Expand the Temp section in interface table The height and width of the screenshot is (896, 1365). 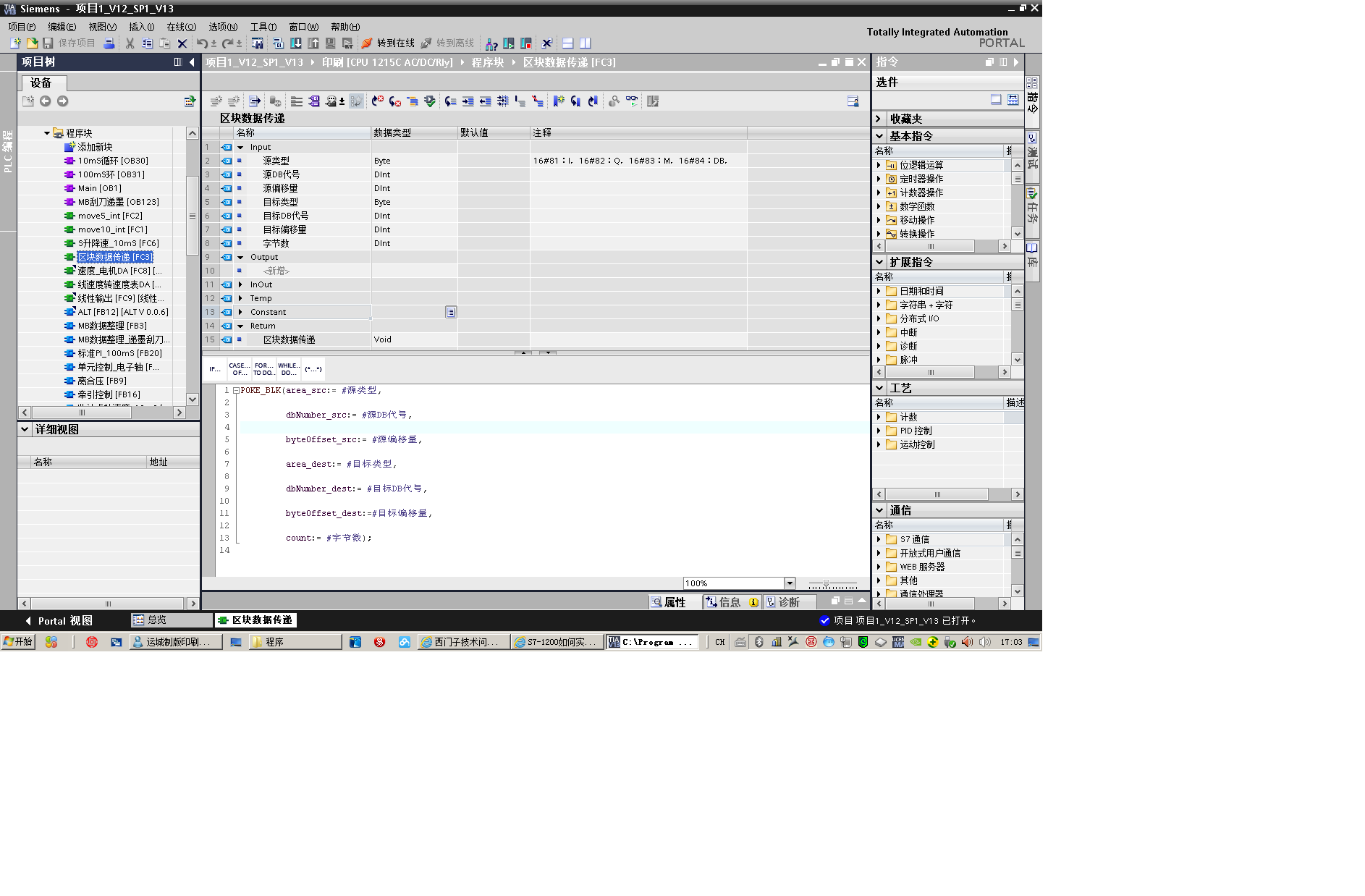pos(240,298)
